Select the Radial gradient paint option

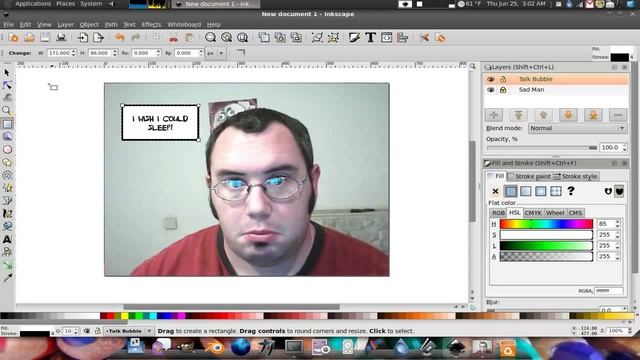541,191
